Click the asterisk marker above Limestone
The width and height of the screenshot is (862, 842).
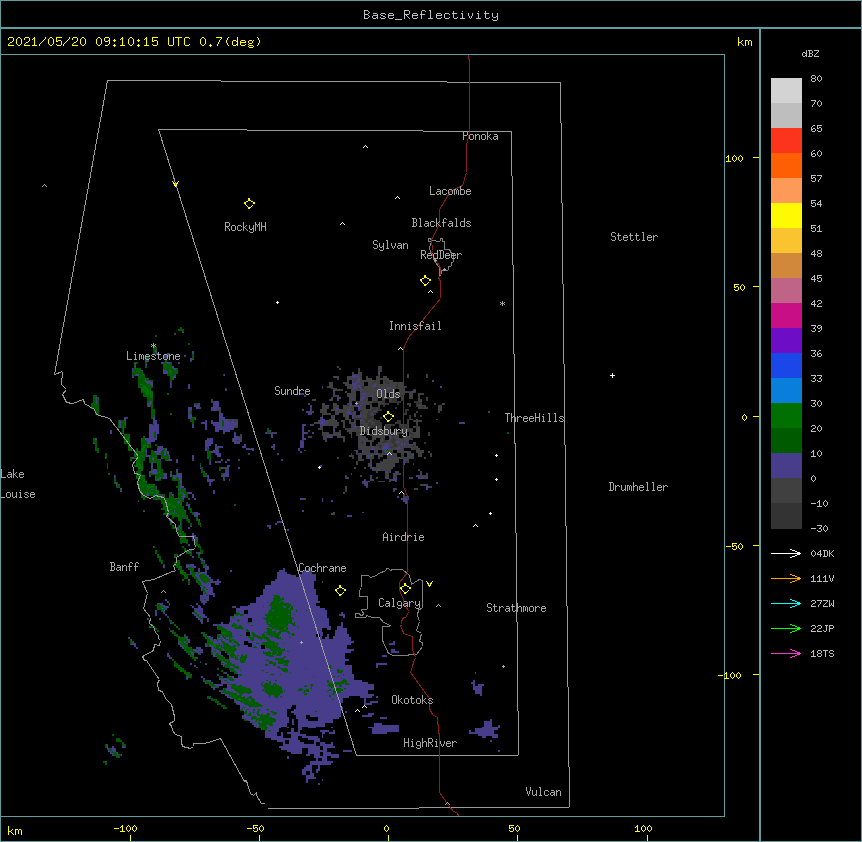[153, 346]
